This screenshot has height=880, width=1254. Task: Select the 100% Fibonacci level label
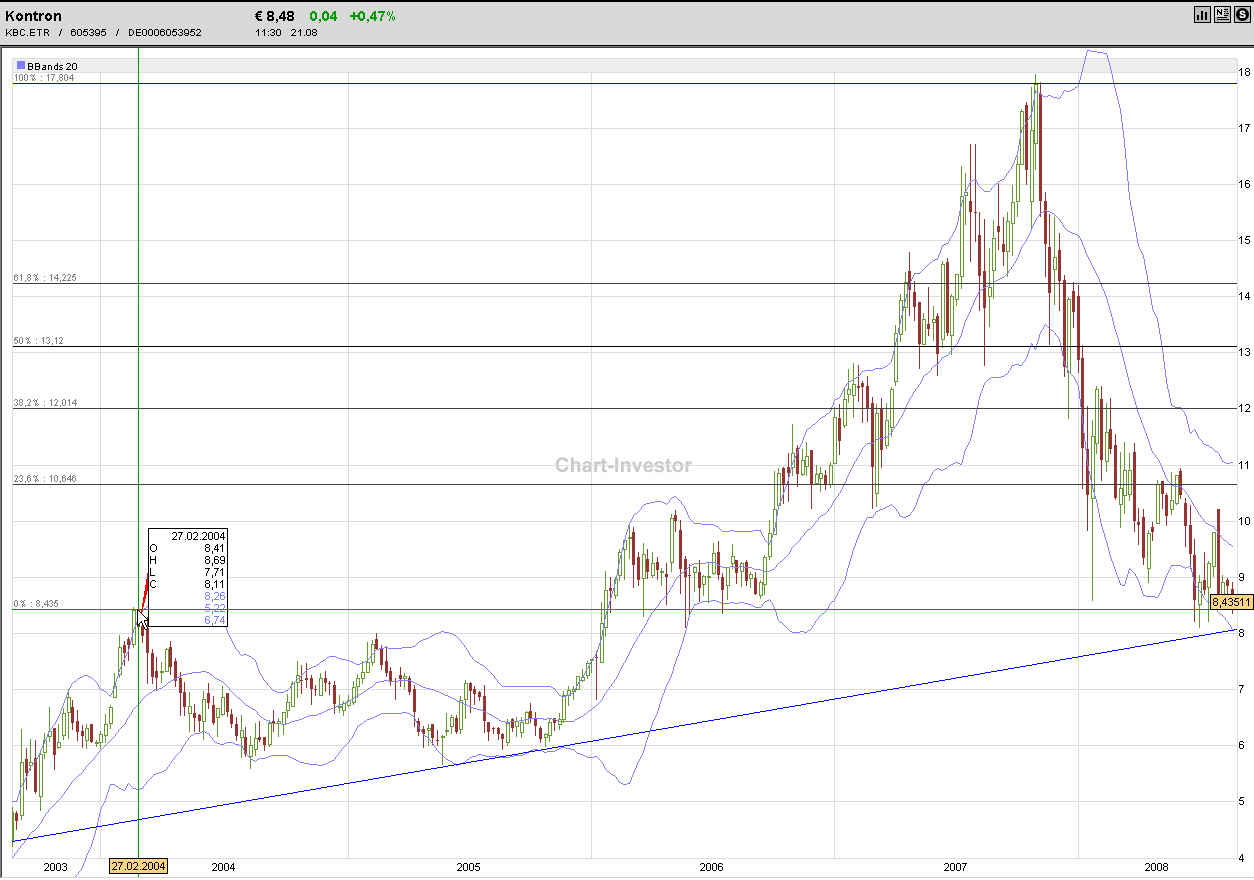(x=44, y=77)
